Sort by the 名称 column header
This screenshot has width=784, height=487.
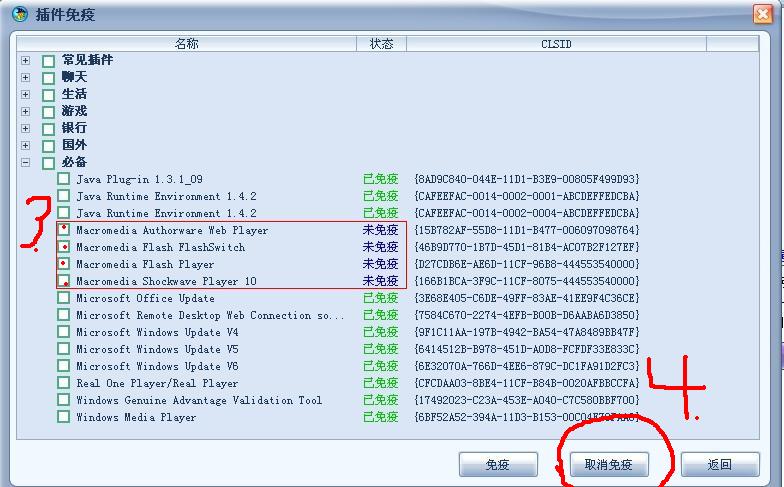(x=186, y=44)
